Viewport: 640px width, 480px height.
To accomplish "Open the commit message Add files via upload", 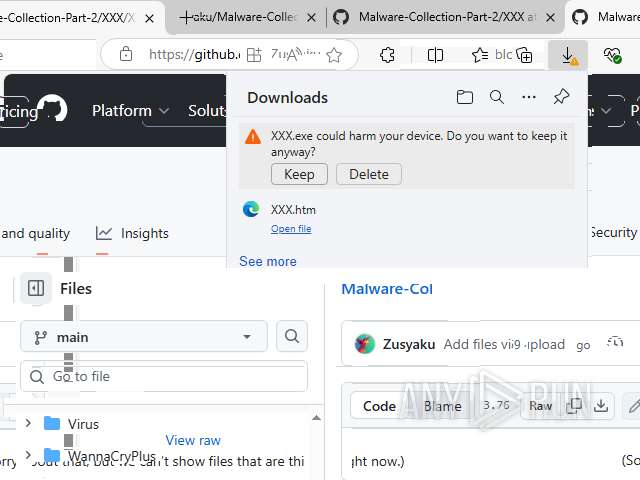I will [x=504, y=344].
